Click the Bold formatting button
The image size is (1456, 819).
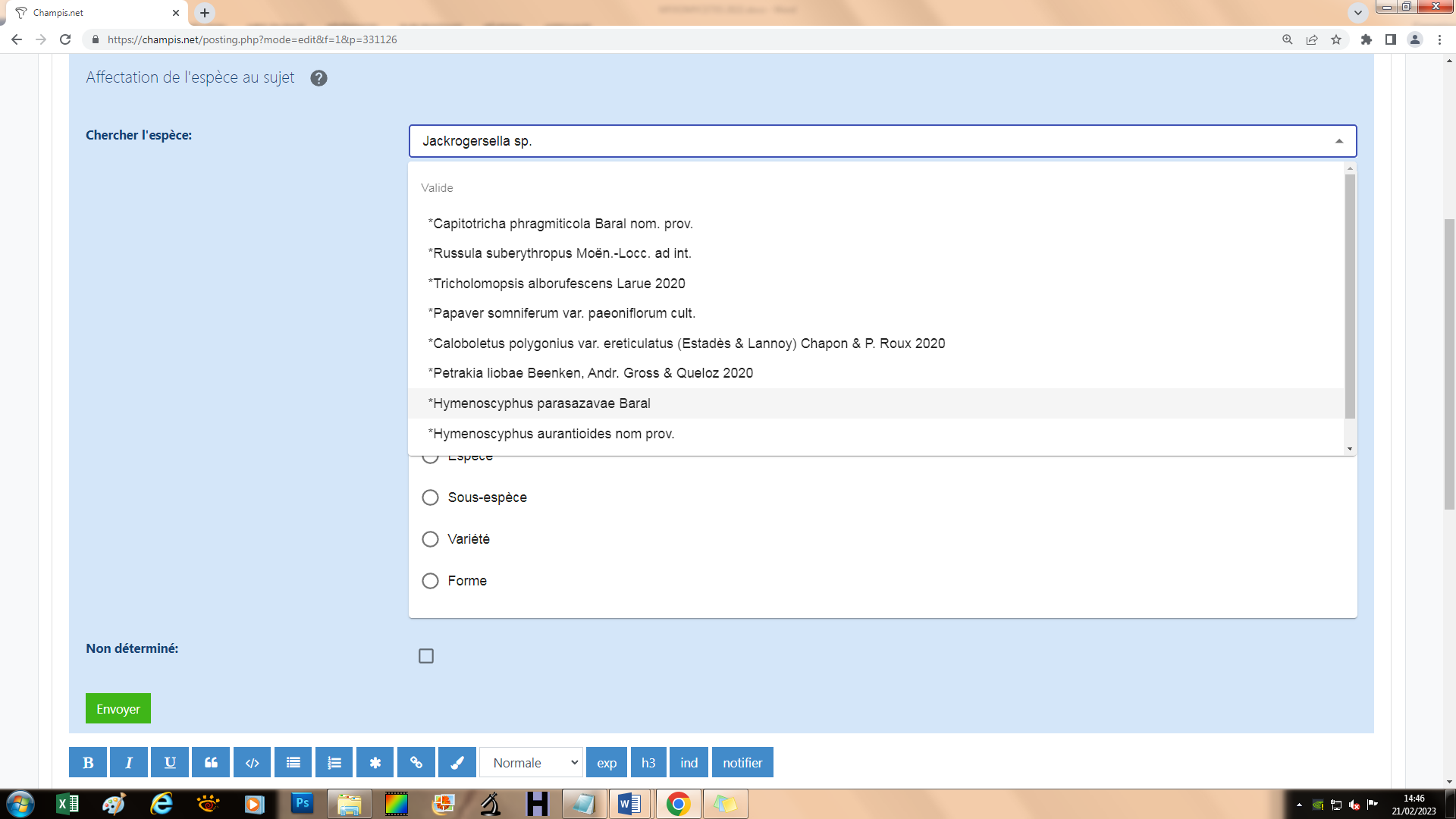(88, 763)
